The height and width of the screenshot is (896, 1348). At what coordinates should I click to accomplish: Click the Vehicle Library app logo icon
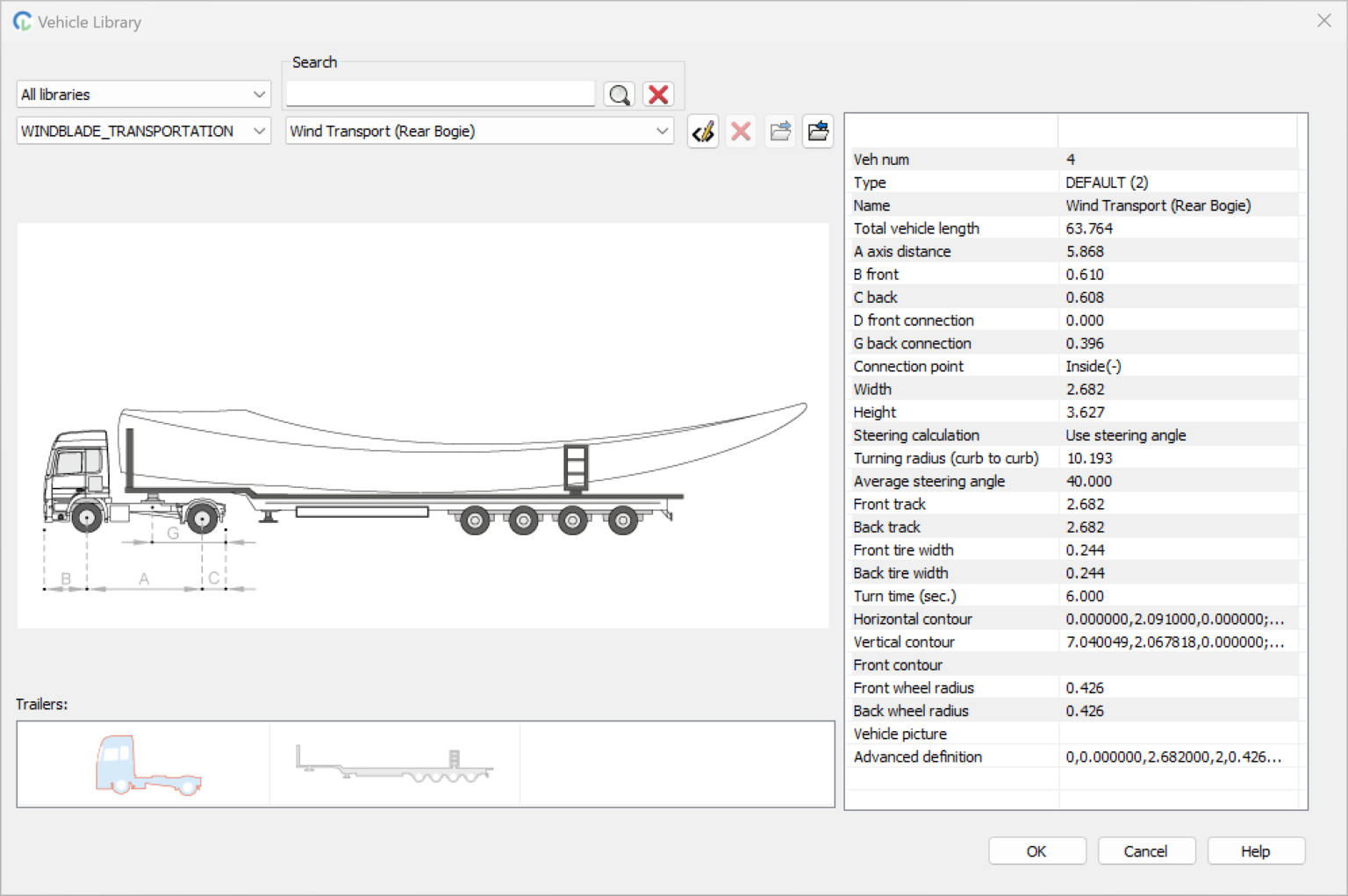(x=22, y=21)
